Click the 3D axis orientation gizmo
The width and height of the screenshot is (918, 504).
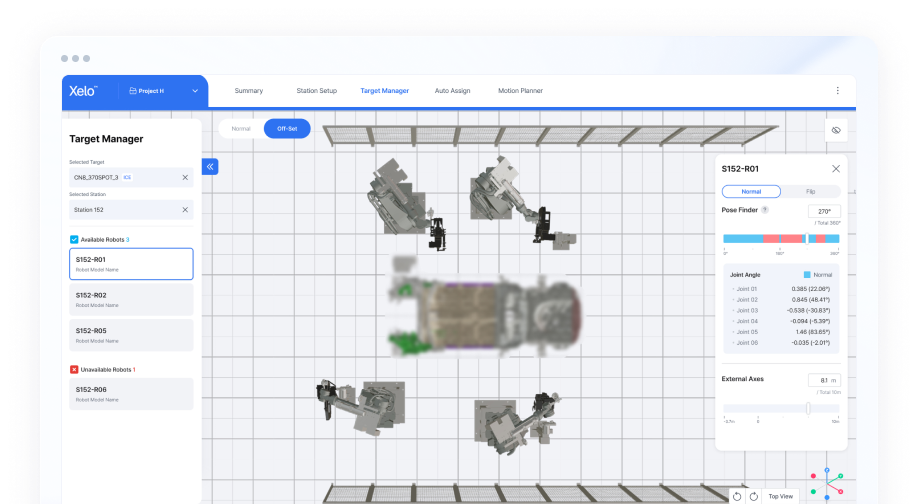pos(826,482)
